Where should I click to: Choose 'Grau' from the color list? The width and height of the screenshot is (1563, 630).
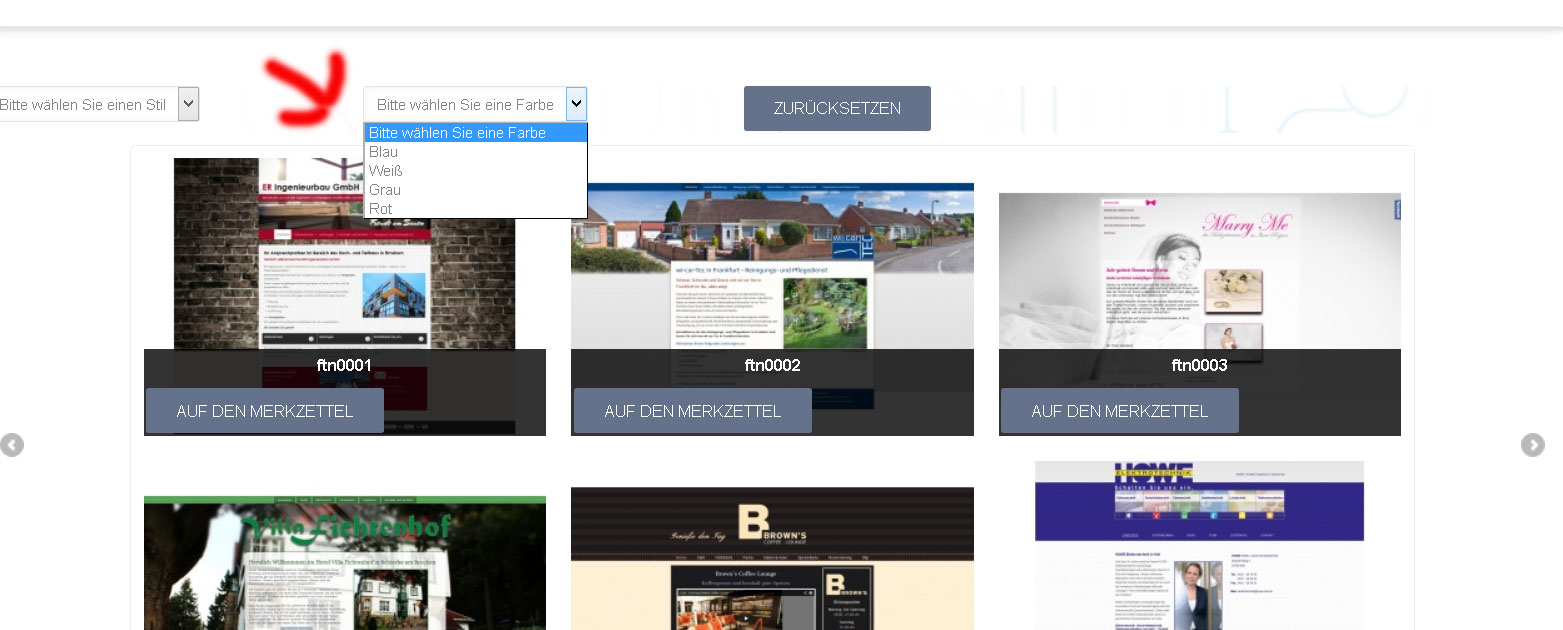(x=476, y=190)
